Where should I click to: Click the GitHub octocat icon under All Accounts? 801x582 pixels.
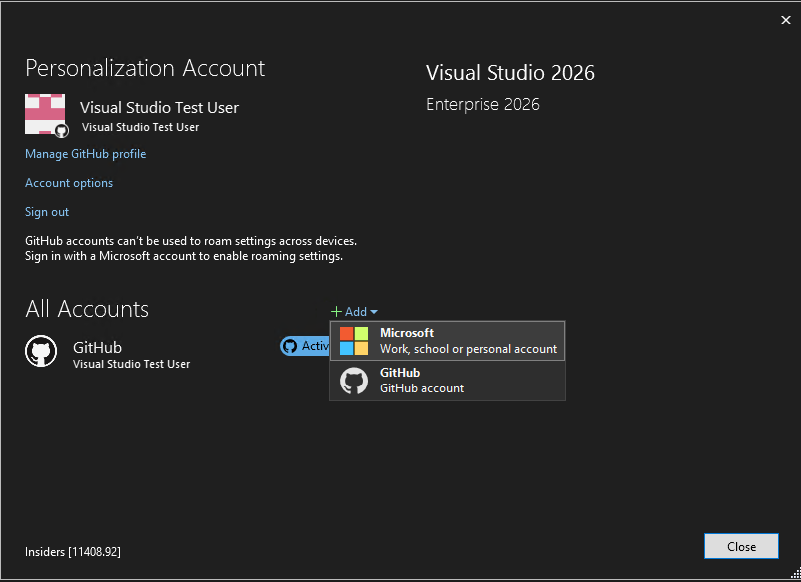point(41,352)
